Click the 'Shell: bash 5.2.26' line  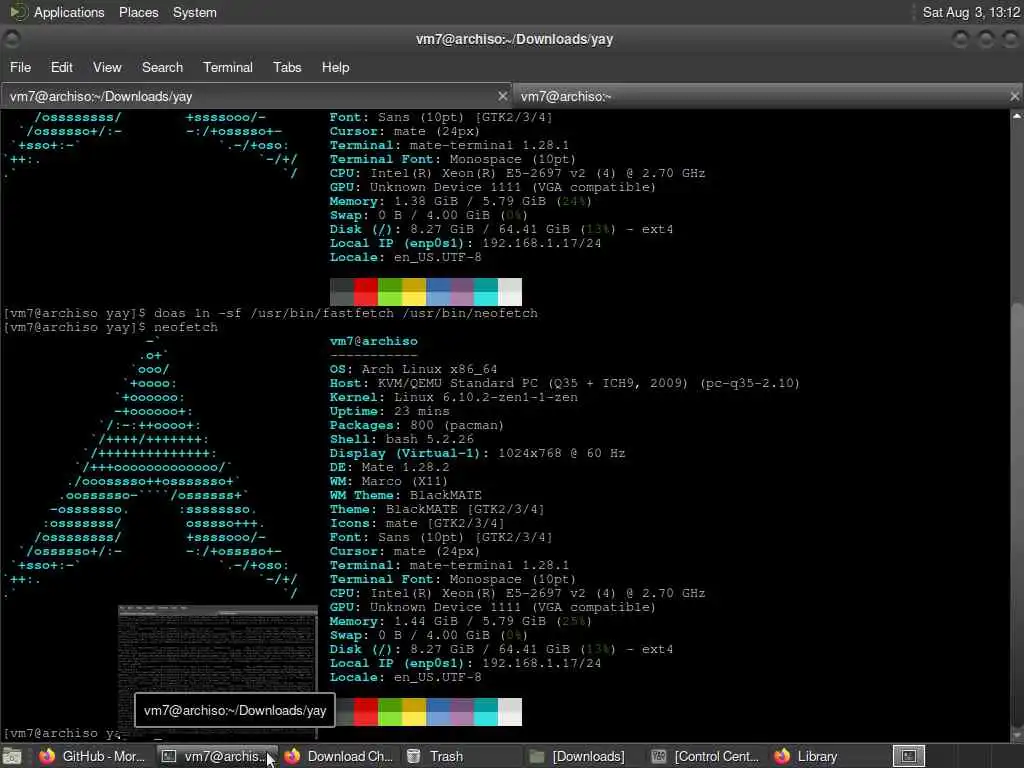coord(401,440)
